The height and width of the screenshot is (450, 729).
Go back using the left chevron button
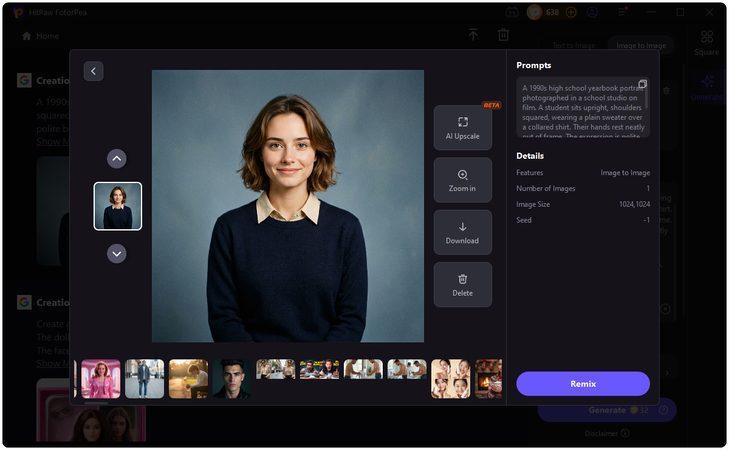[x=93, y=71]
